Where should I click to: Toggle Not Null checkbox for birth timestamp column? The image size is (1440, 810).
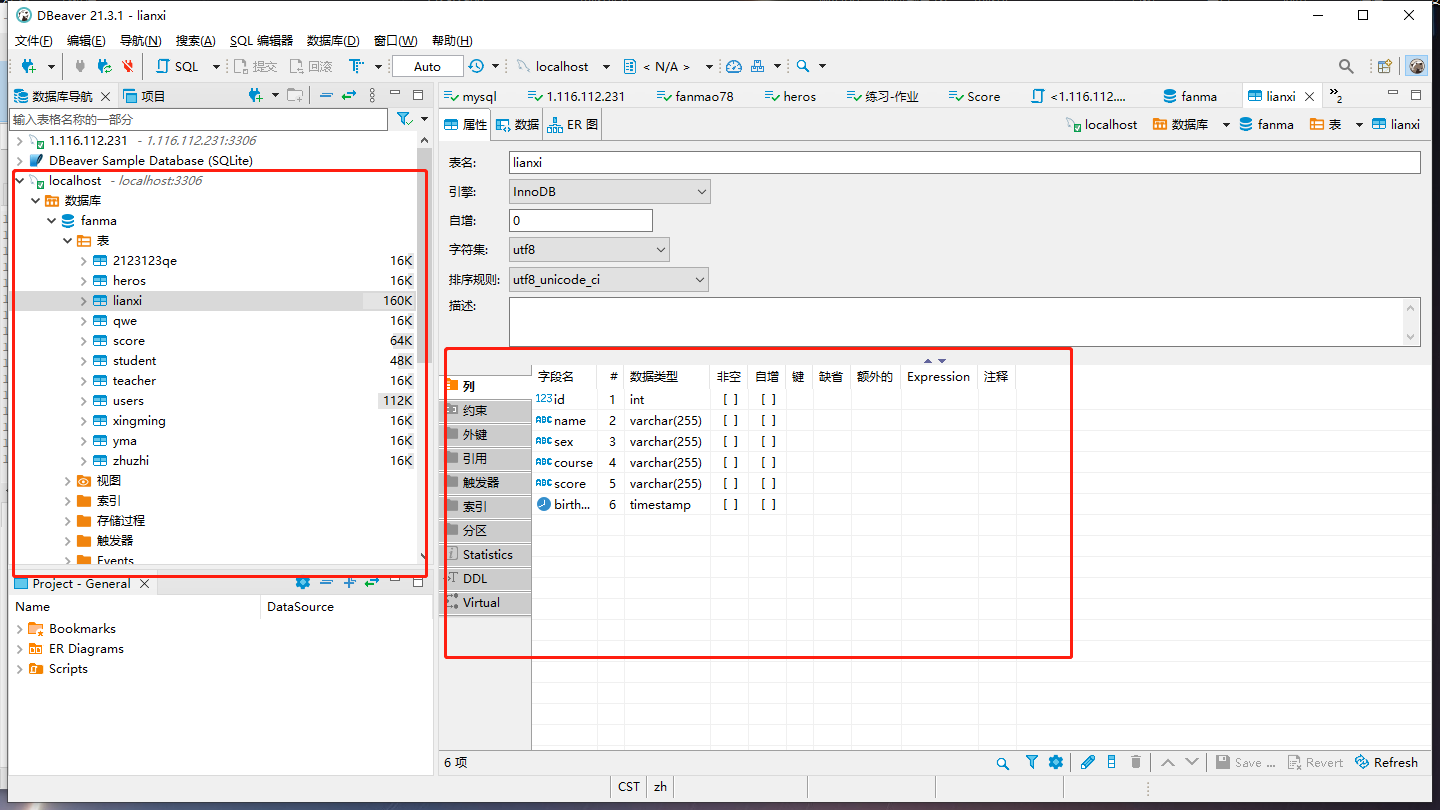pos(730,504)
